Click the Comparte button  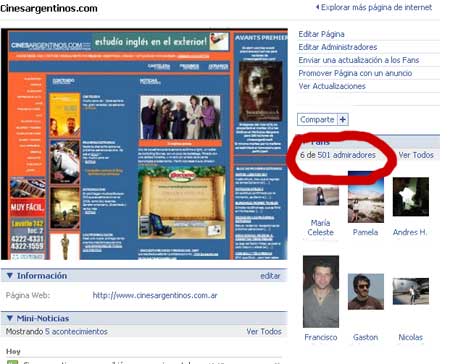point(317,119)
